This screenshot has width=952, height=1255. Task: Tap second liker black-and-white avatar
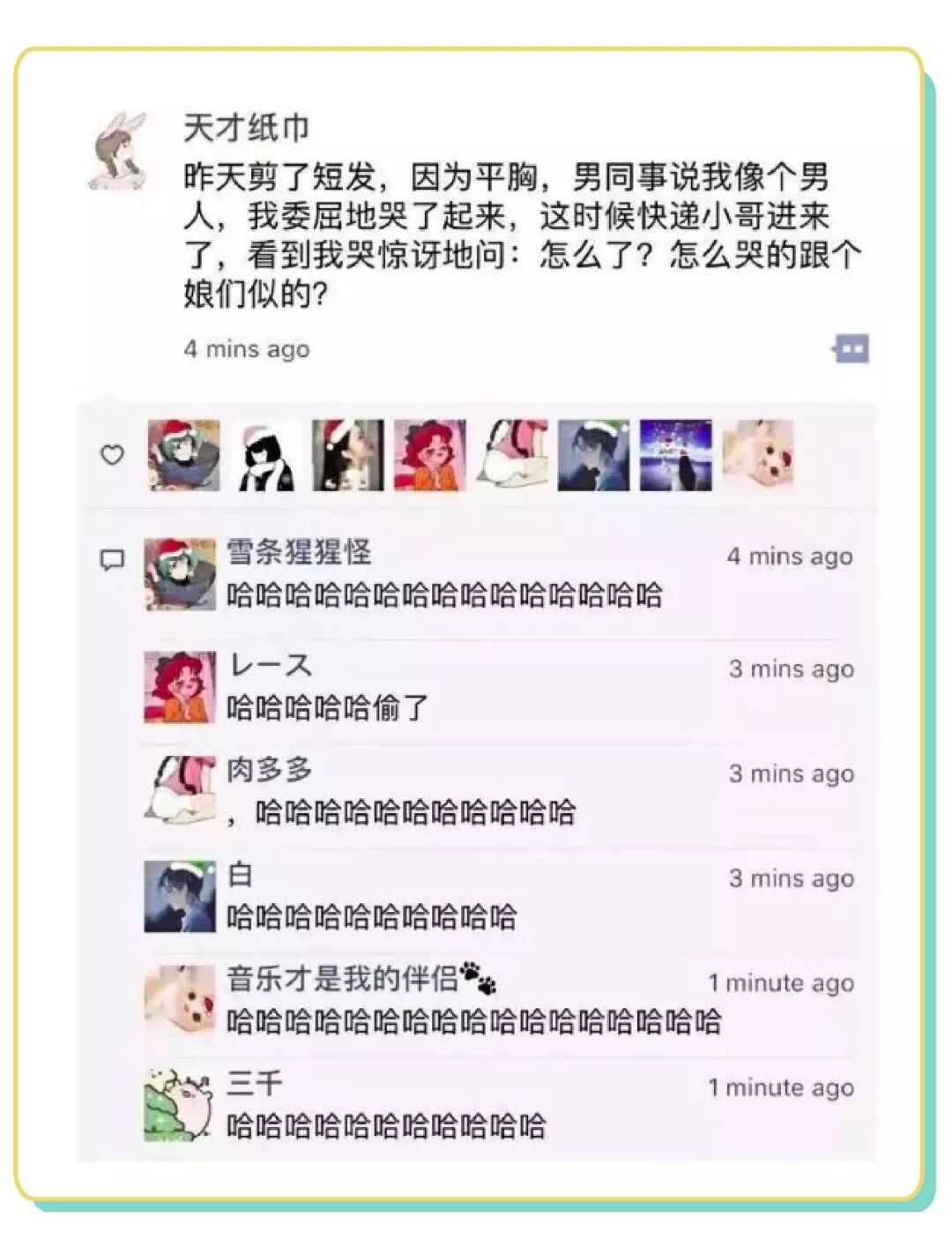tap(265, 455)
